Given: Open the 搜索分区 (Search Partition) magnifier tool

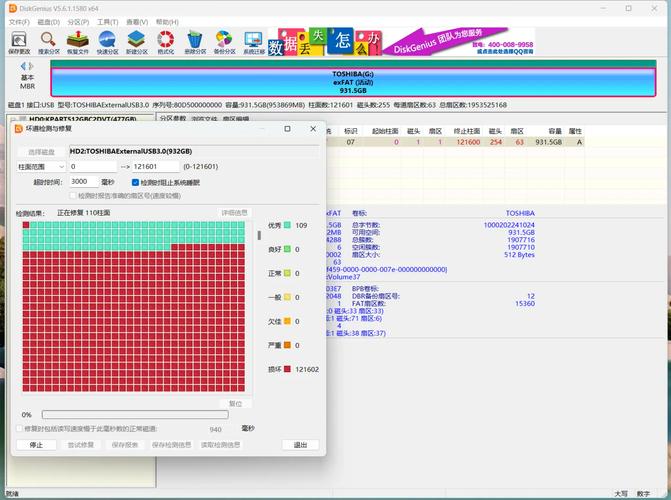Looking at the screenshot, I should [x=48, y=42].
